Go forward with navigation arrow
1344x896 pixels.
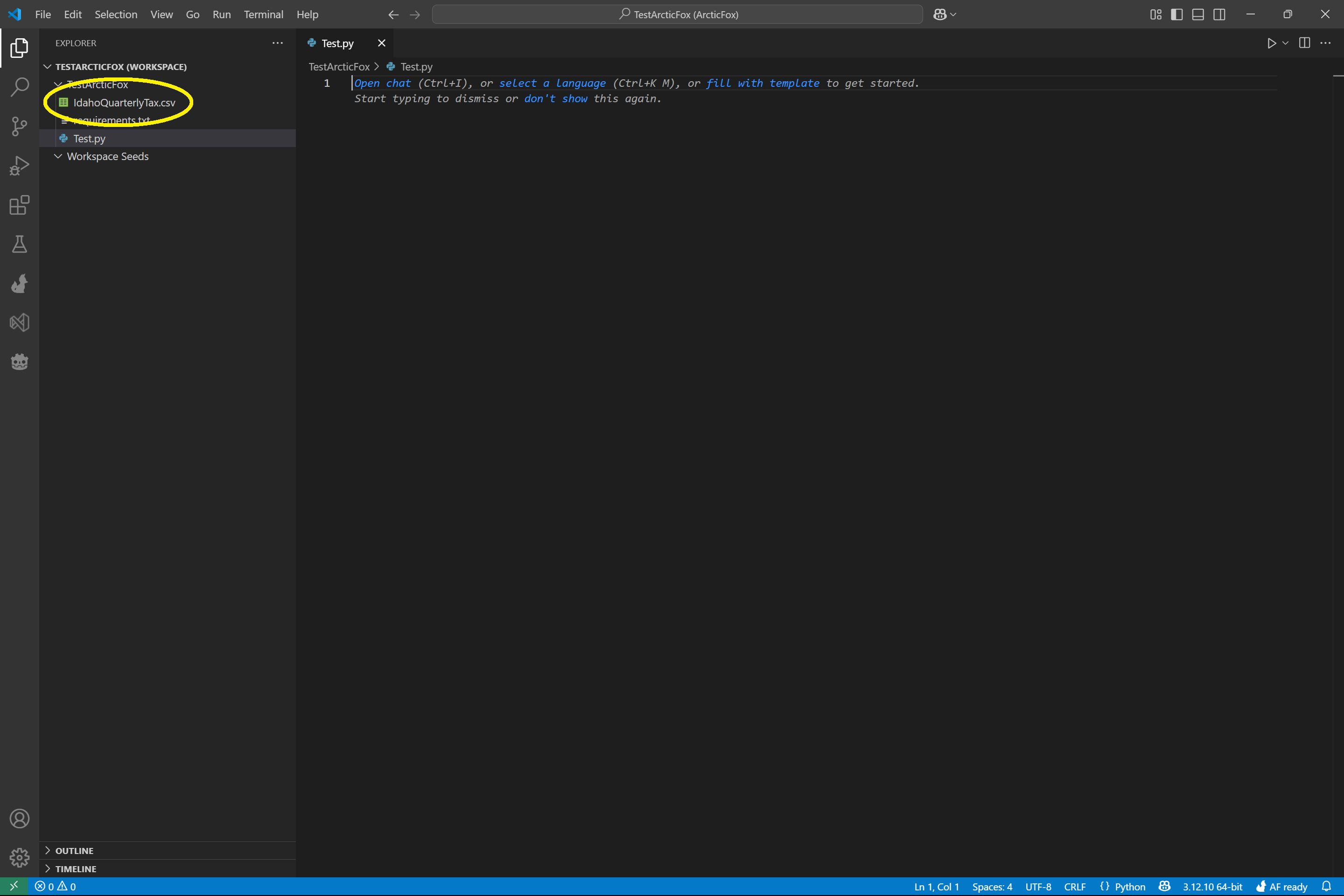[x=415, y=15]
